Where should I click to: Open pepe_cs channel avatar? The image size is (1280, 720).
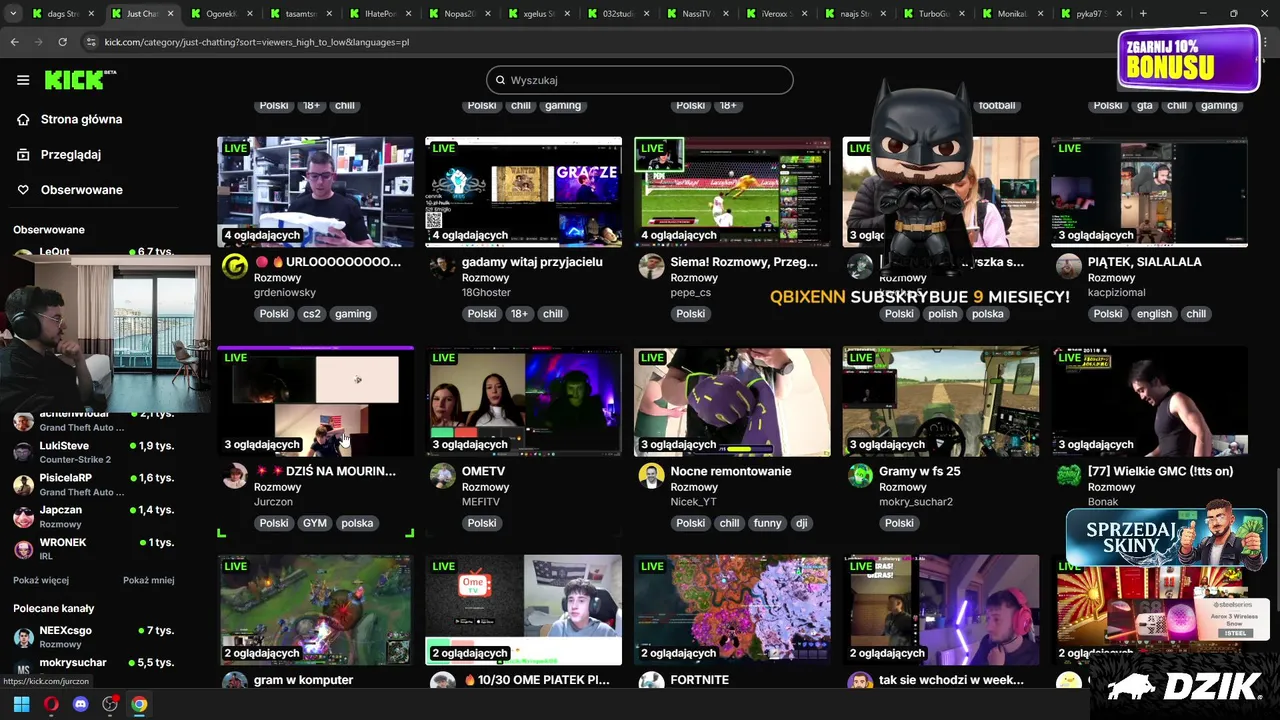coord(651,266)
